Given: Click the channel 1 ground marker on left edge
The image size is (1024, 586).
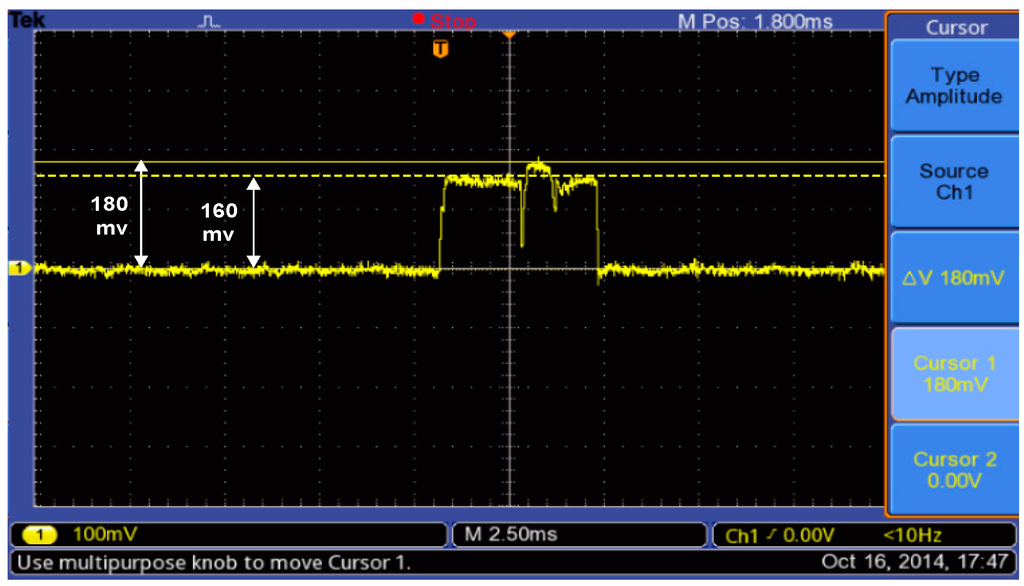Looking at the screenshot, I should pyautogui.click(x=15, y=267).
